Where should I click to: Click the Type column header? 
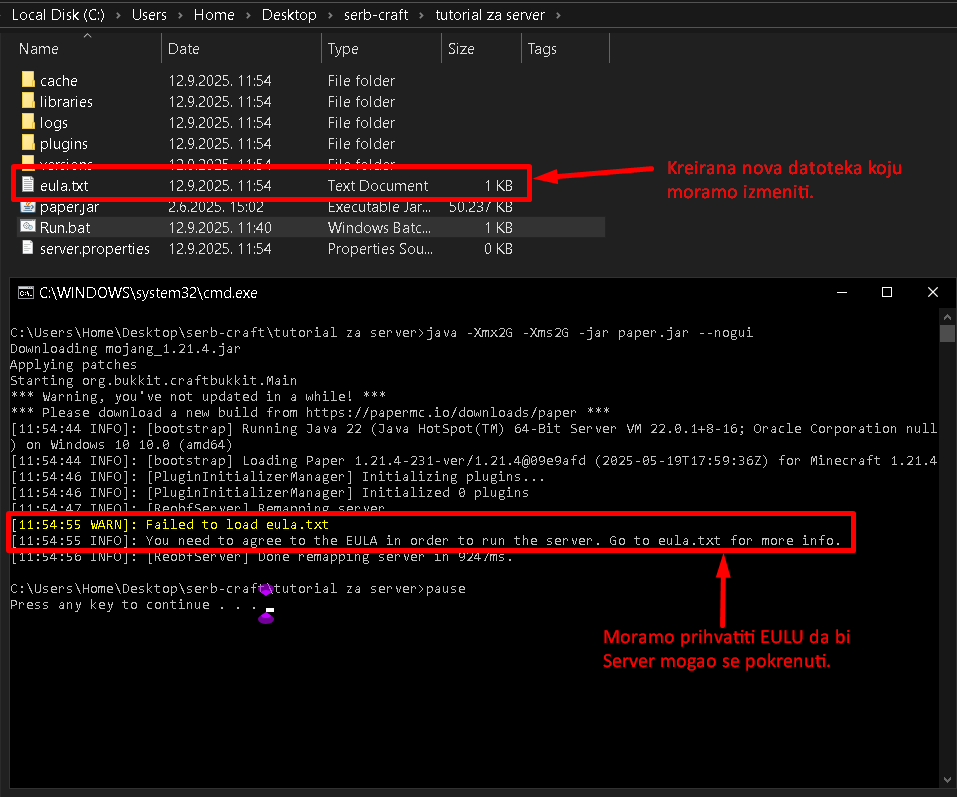(x=343, y=49)
